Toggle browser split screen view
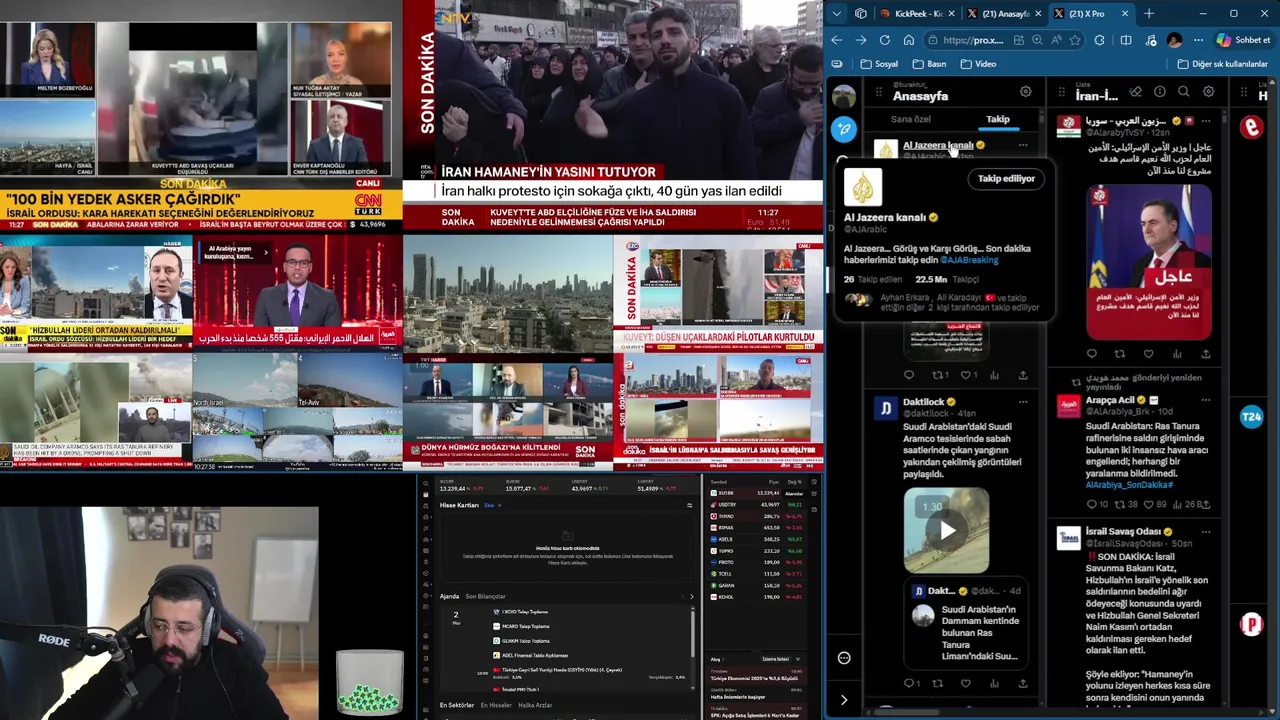Screen dimensions: 1280x720 click(1126, 40)
